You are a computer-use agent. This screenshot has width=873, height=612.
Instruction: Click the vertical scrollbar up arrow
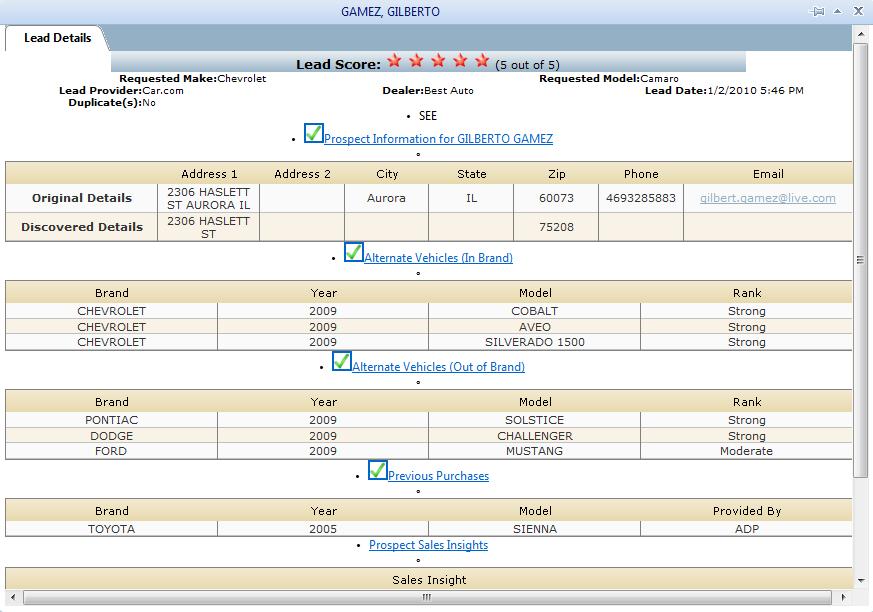[861, 35]
